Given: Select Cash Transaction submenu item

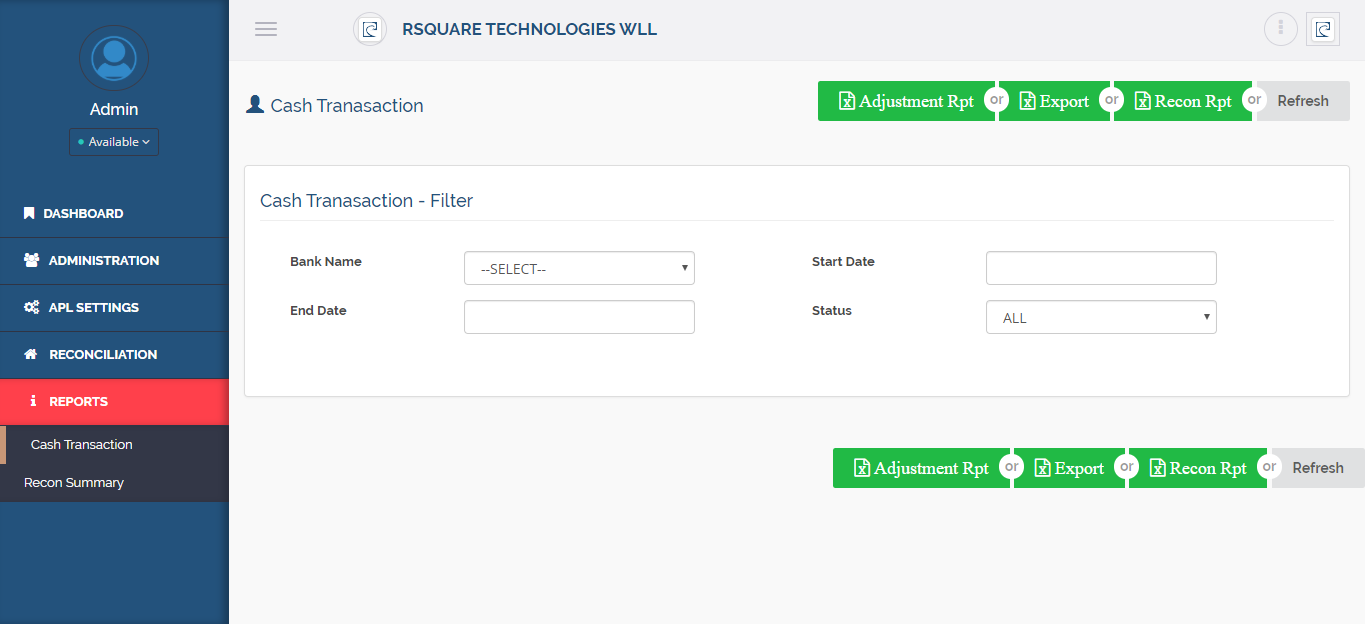Looking at the screenshot, I should 82,444.
